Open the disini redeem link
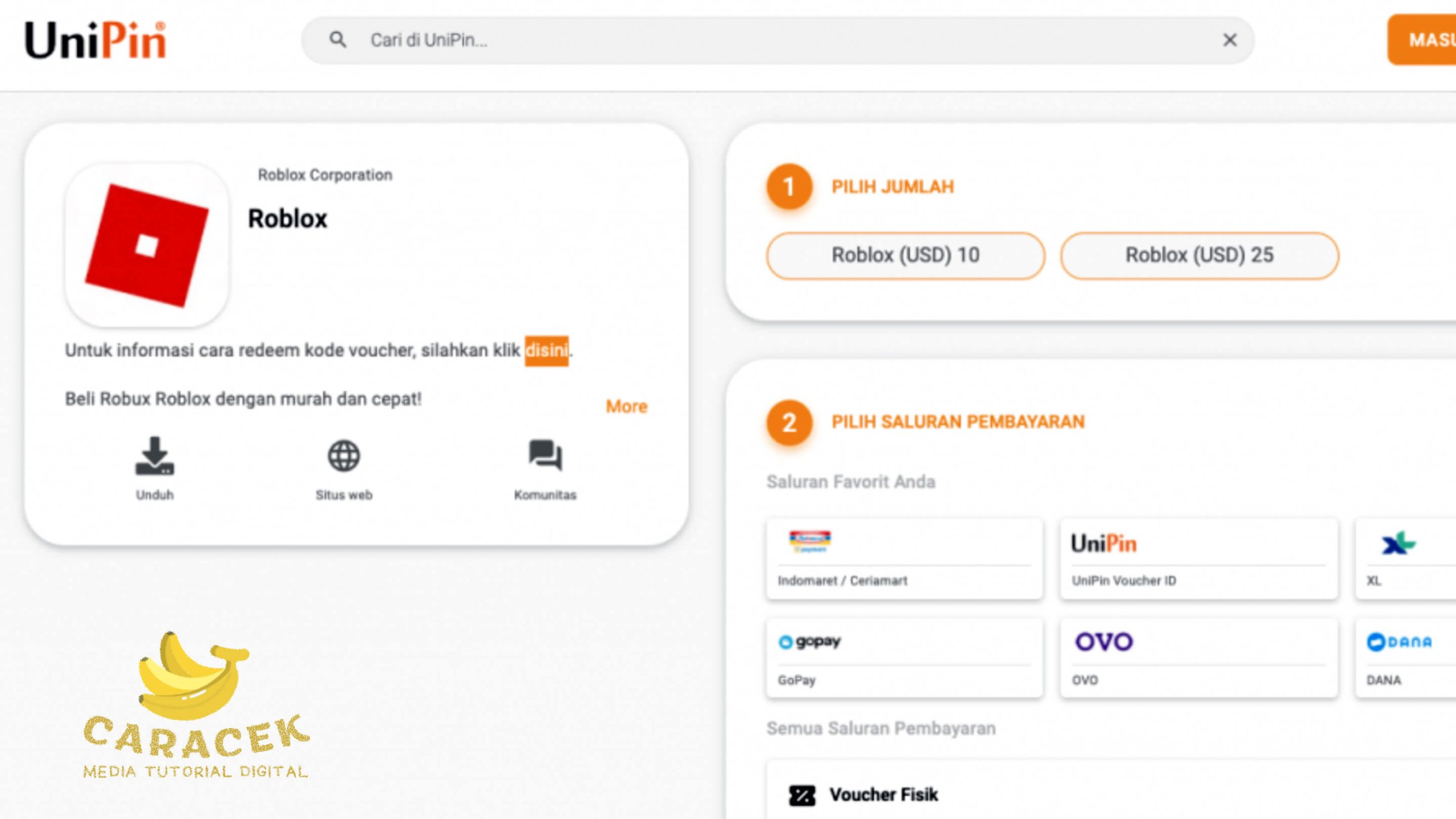 pyautogui.click(x=546, y=350)
